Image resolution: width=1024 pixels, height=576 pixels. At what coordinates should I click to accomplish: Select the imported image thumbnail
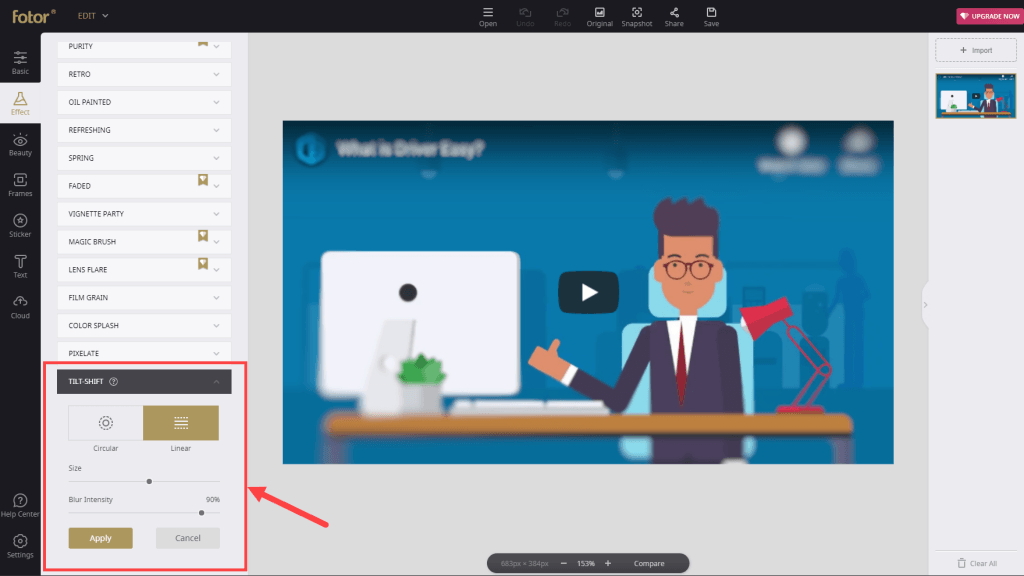pos(976,96)
